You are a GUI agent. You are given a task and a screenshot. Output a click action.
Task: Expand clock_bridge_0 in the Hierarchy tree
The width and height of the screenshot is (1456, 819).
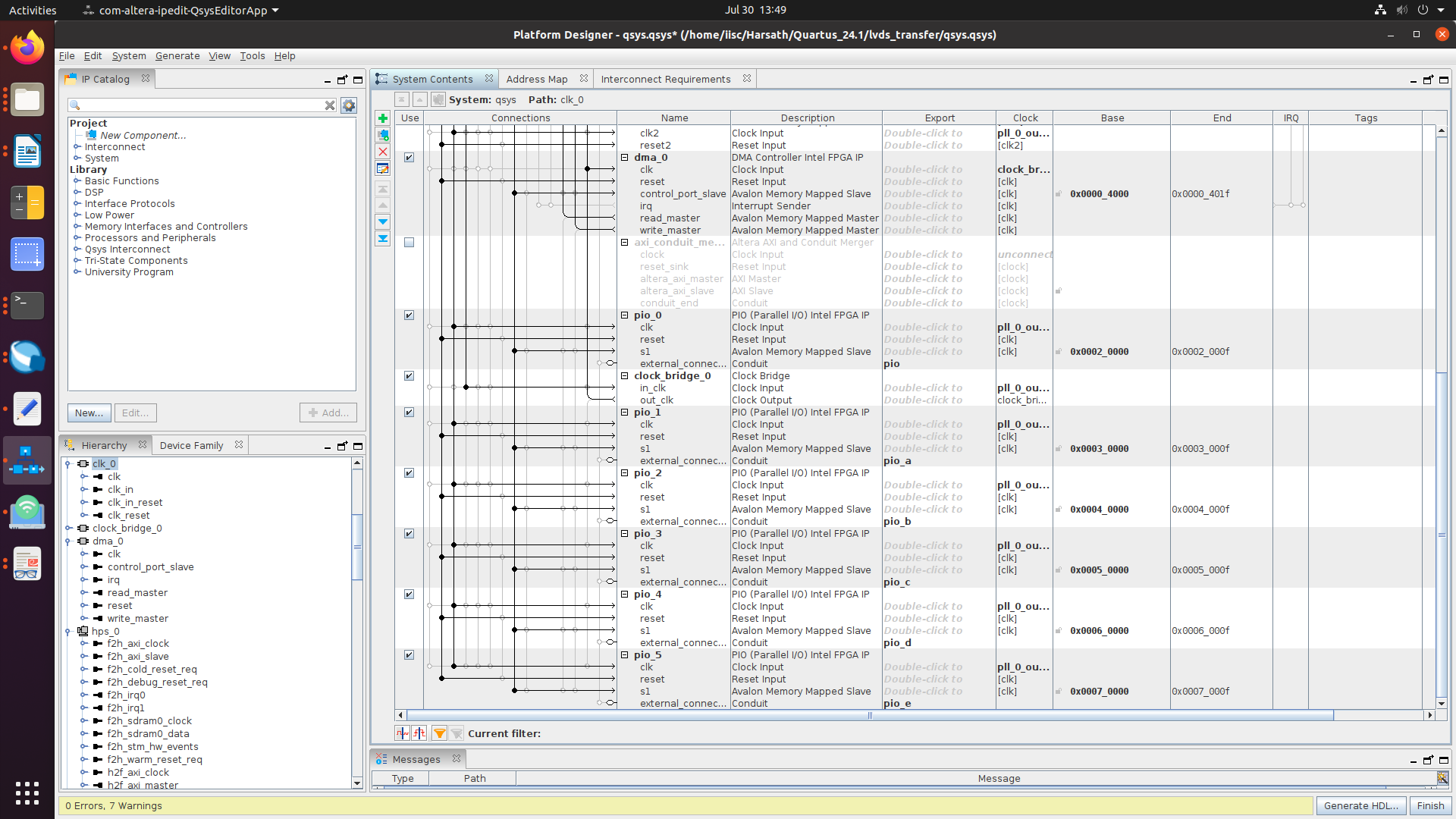pyautogui.click(x=68, y=529)
